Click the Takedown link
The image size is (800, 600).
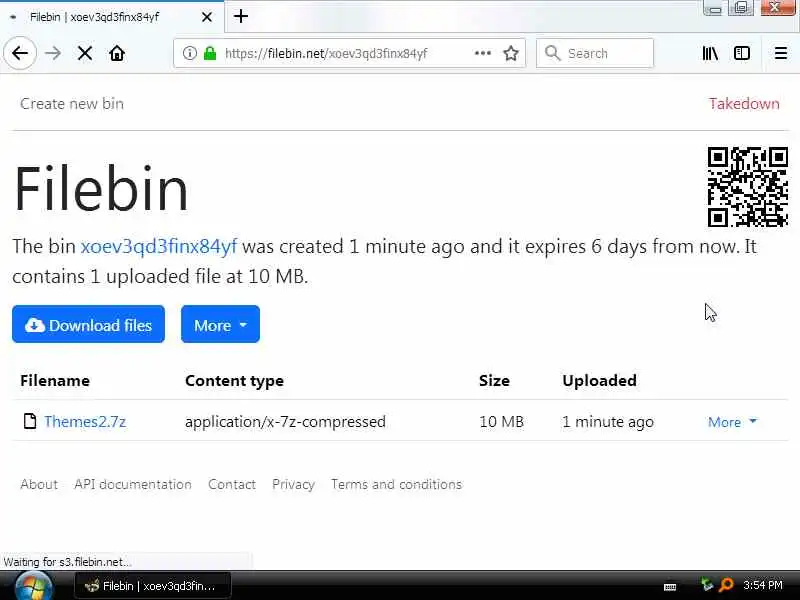744,104
